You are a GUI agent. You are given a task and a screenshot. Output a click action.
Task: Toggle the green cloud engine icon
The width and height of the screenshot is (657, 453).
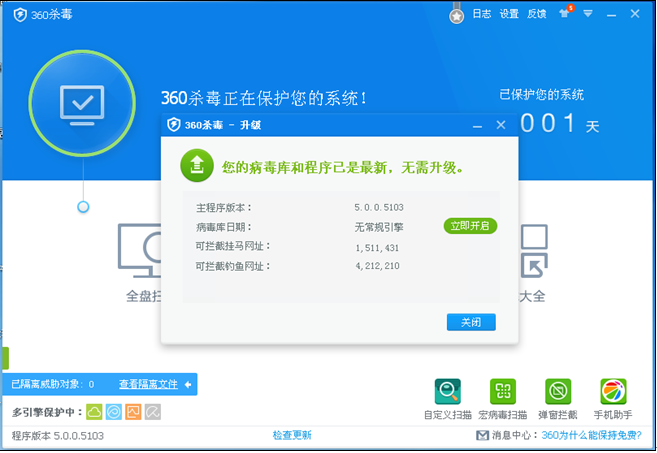[x=94, y=412]
